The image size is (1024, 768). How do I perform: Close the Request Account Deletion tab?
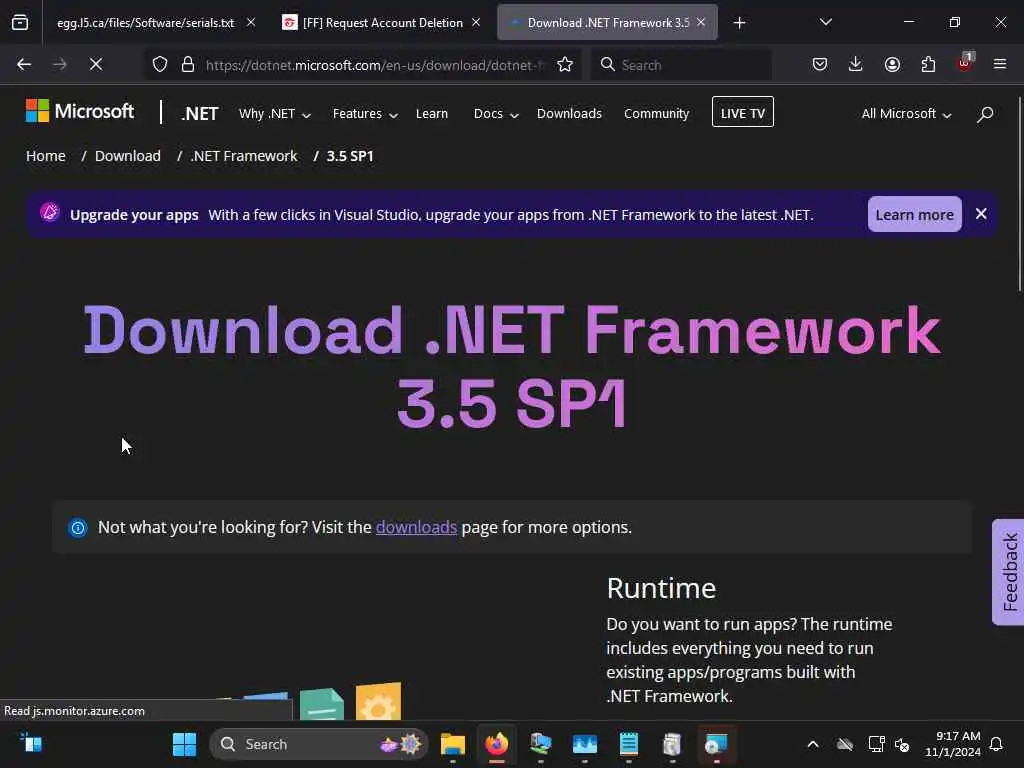476,23
